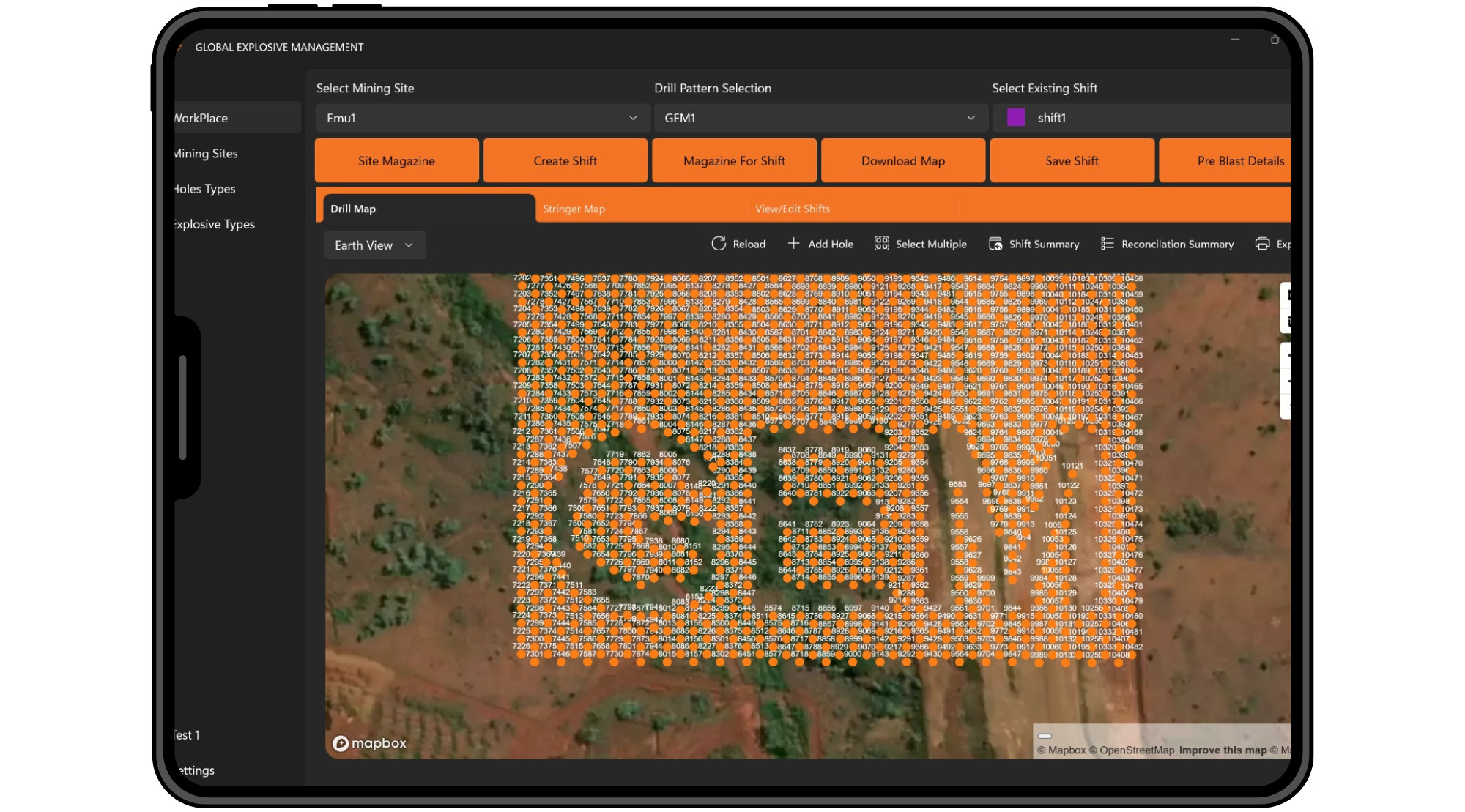Select Mining Sites in the sidebar
The width and height of the screenshot is (1465, 812).
point(205,153)
